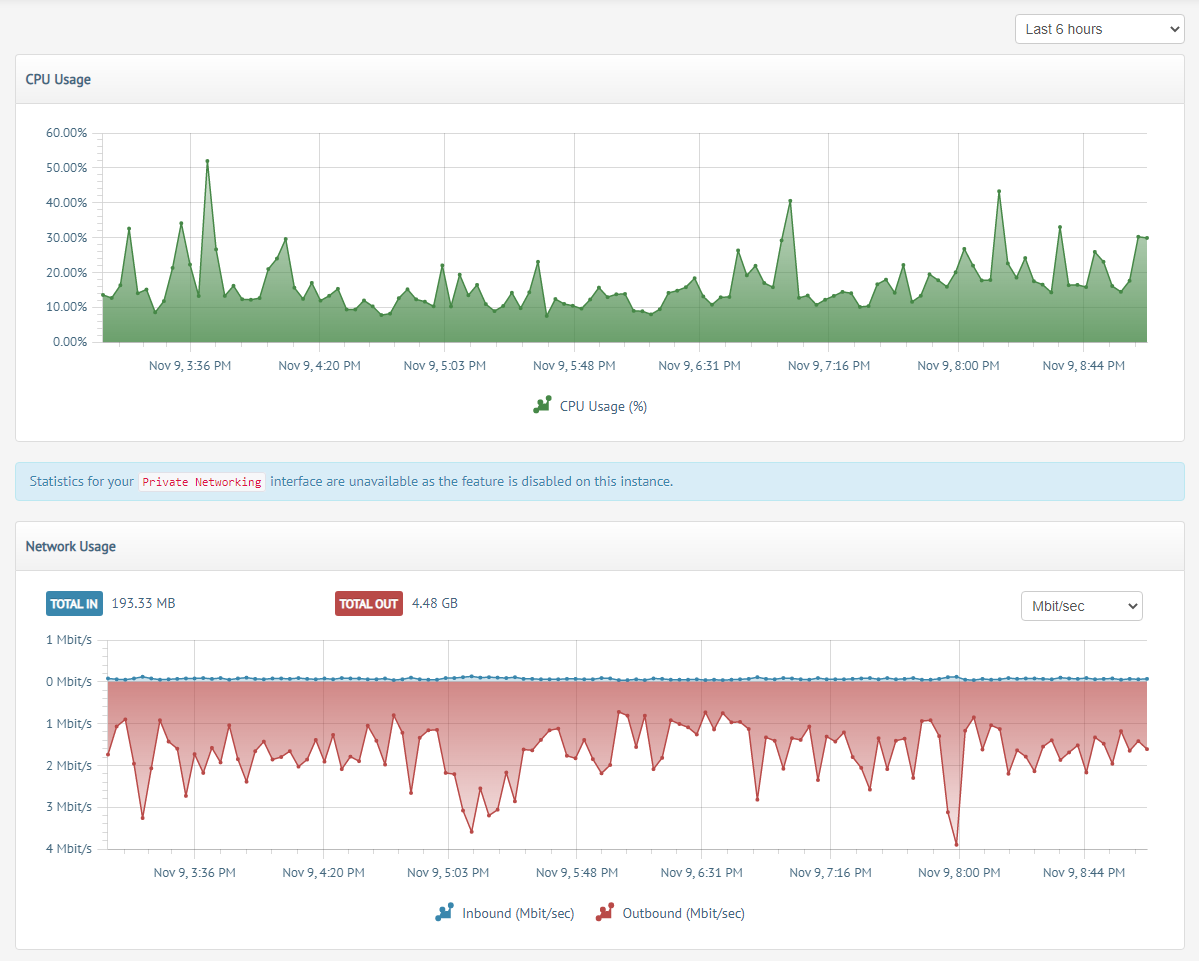
Task: Click the 4.48 GB total outbound value
Action: [x=435, y=603]
